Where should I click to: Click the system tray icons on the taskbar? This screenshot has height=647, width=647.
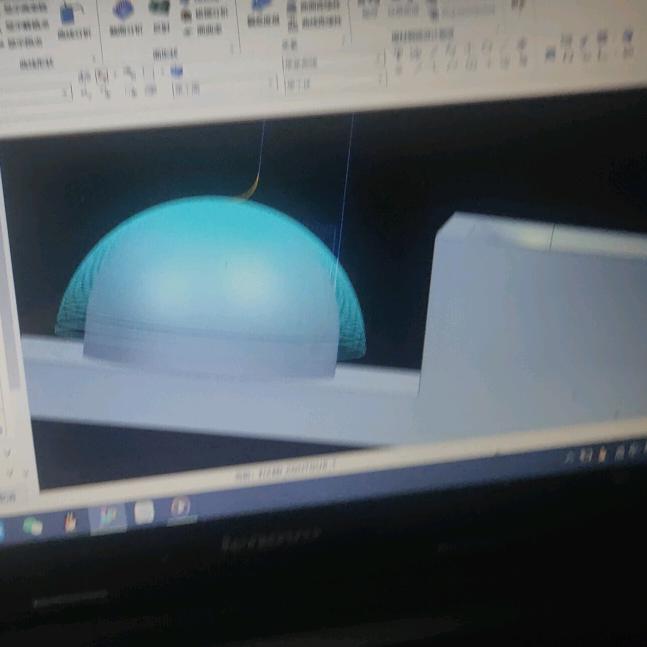600,453
